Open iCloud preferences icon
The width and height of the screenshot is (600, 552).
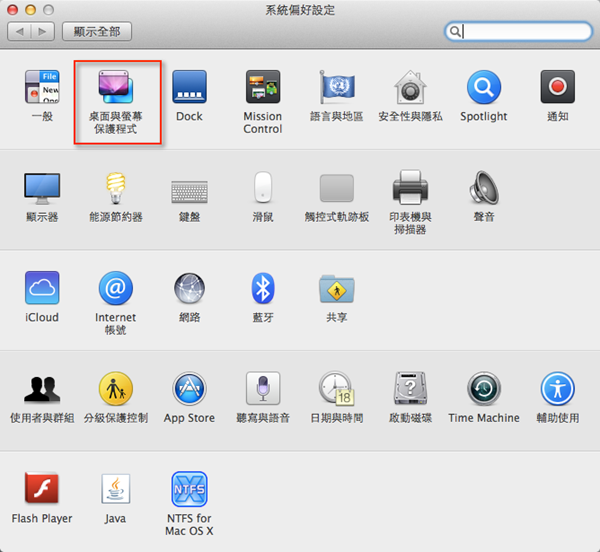point(42,288)
